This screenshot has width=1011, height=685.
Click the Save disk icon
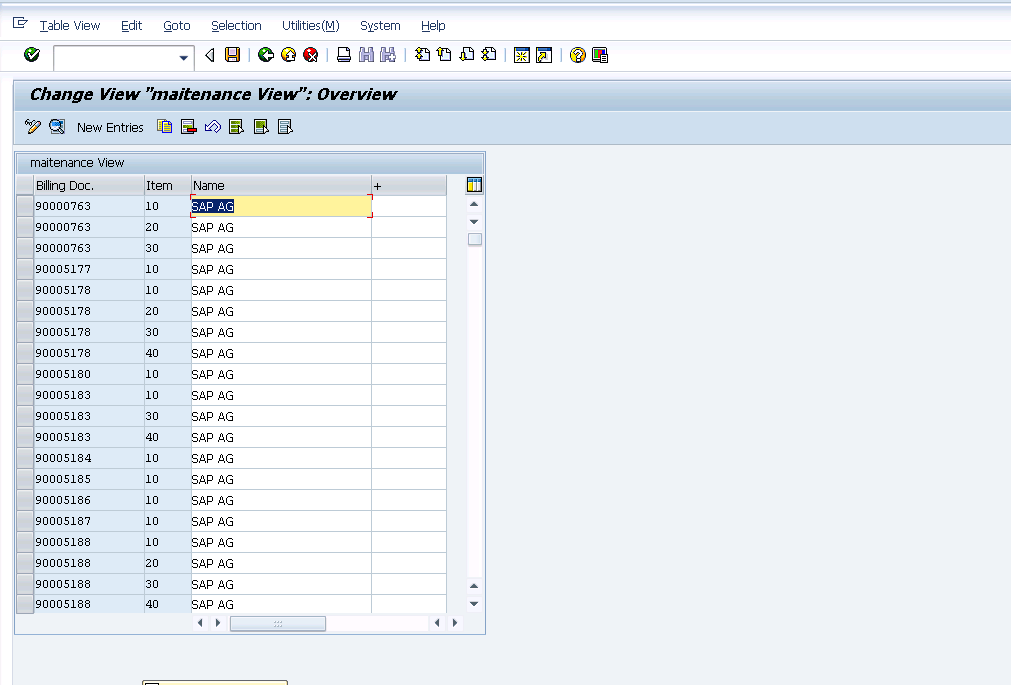(232, 55)
